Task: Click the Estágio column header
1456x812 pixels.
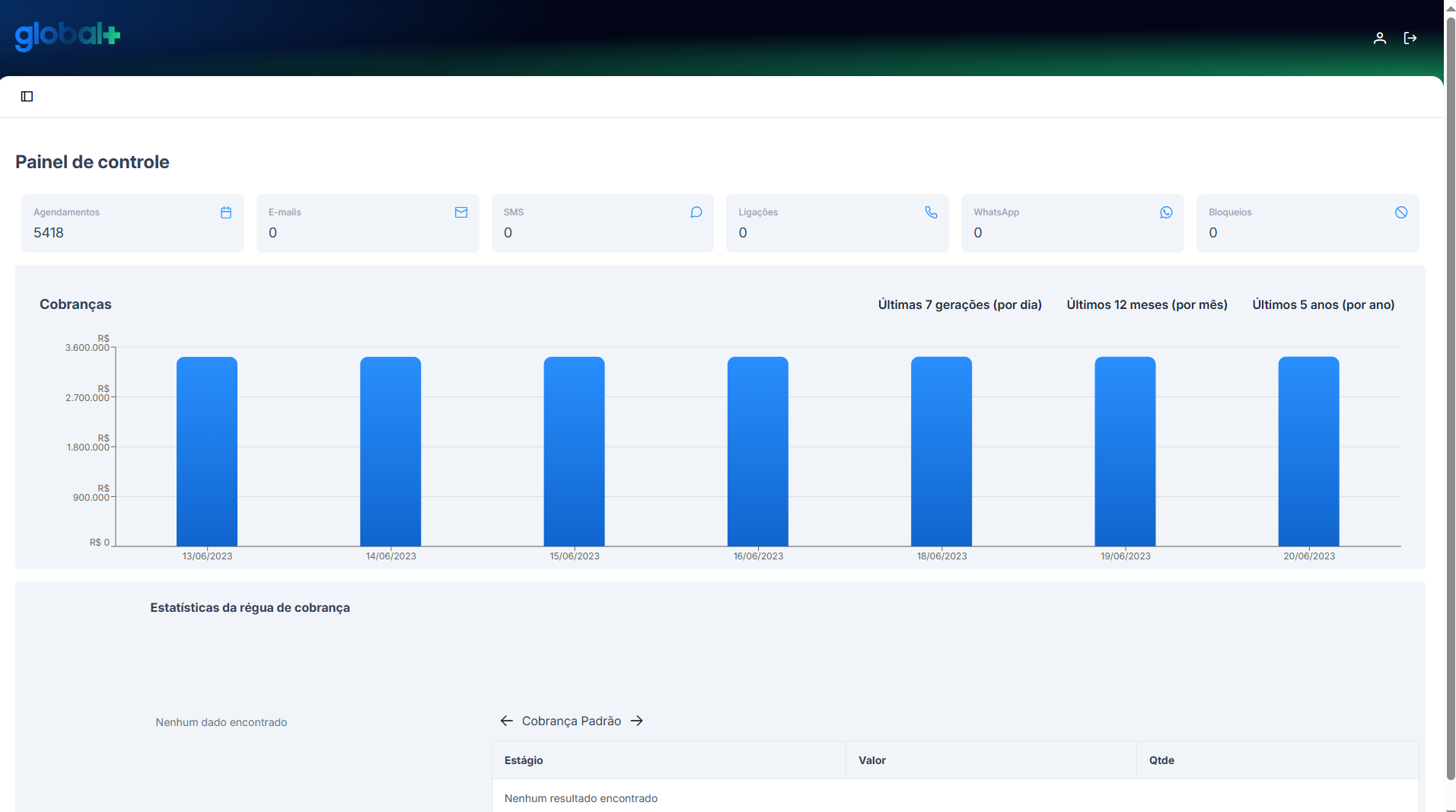Action: pyautogui.click(x=524, y=760)
